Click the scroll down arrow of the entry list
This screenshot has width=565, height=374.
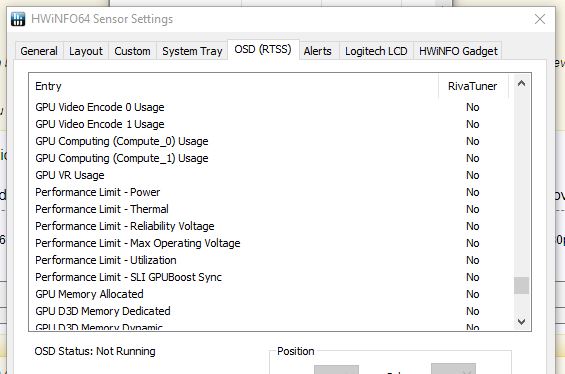(x=521, y=321)
